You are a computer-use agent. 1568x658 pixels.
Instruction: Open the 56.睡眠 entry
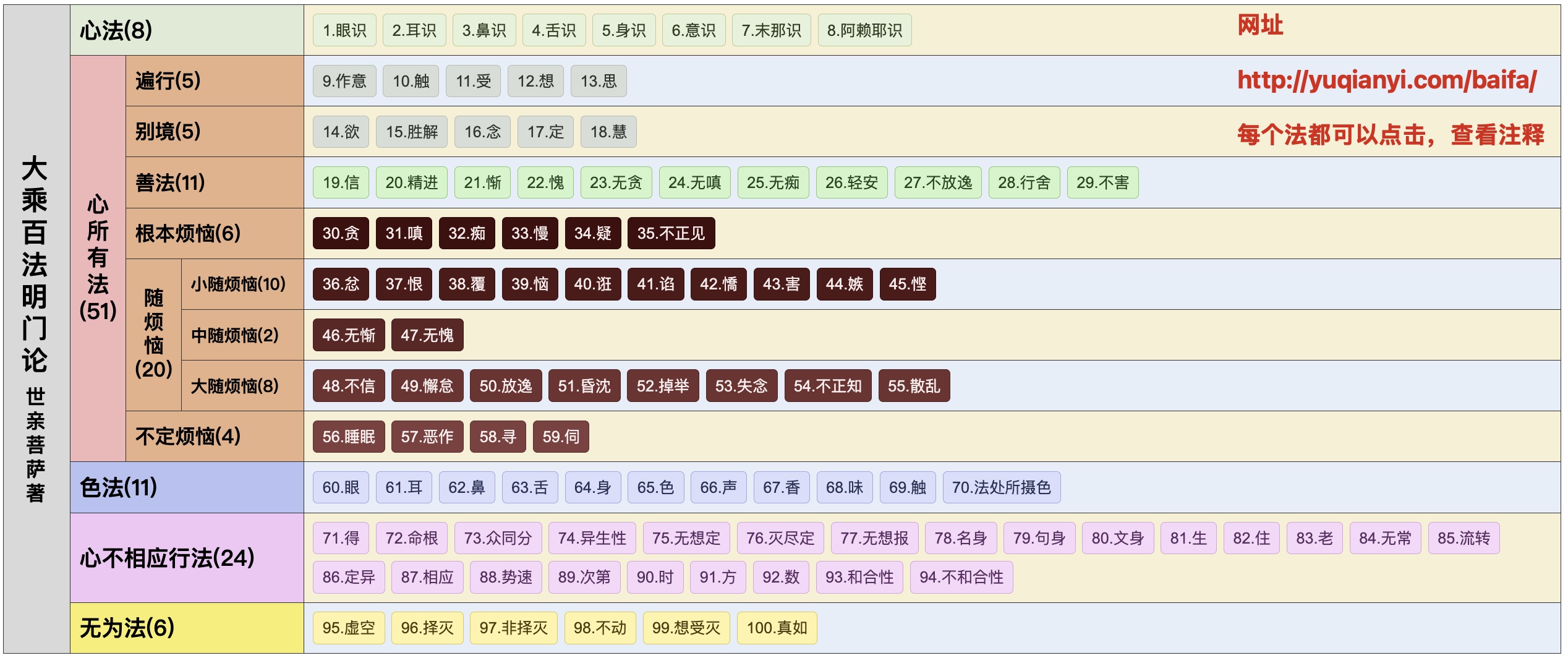click(x=349, y=437)
